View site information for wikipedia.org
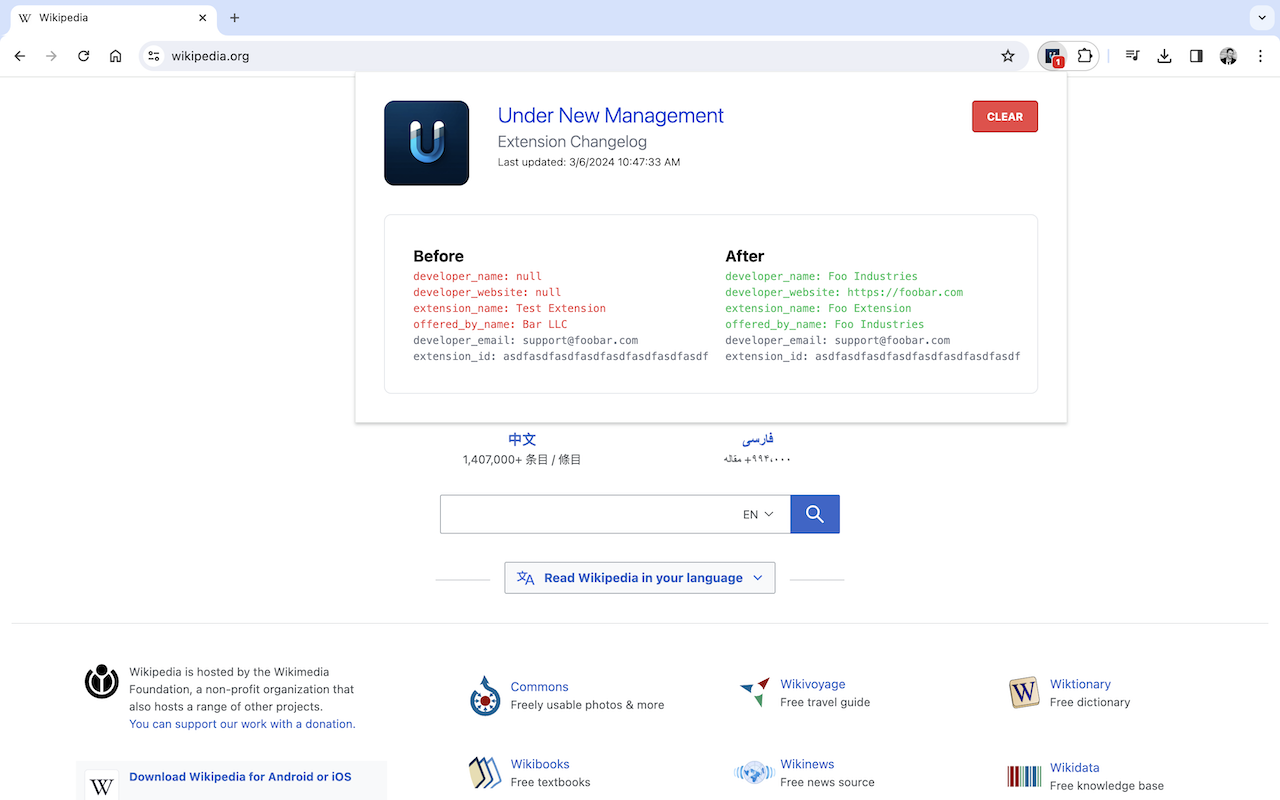 click(153, 56)
